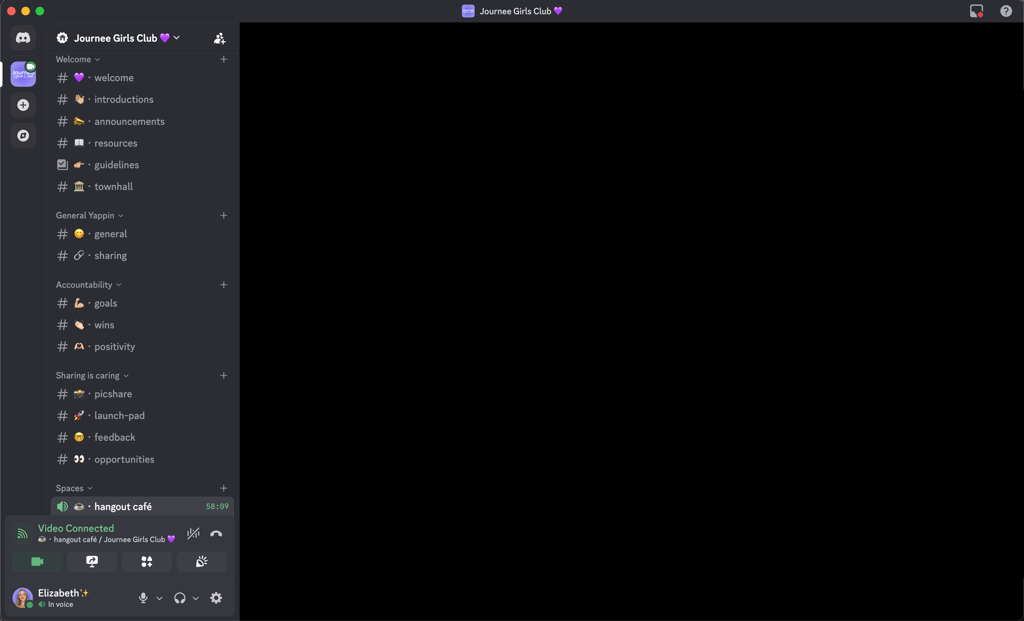1024x621 pixels.
Task: Select the hangout café voice channel
Action: pos(142,507)
